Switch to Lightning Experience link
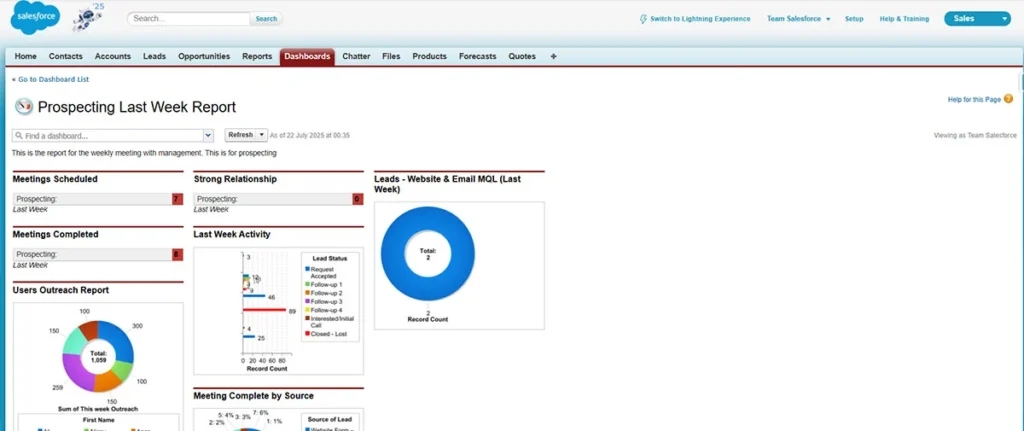Image resolution: width=1024 pixels, height=431 pixels. pos(700,19)
